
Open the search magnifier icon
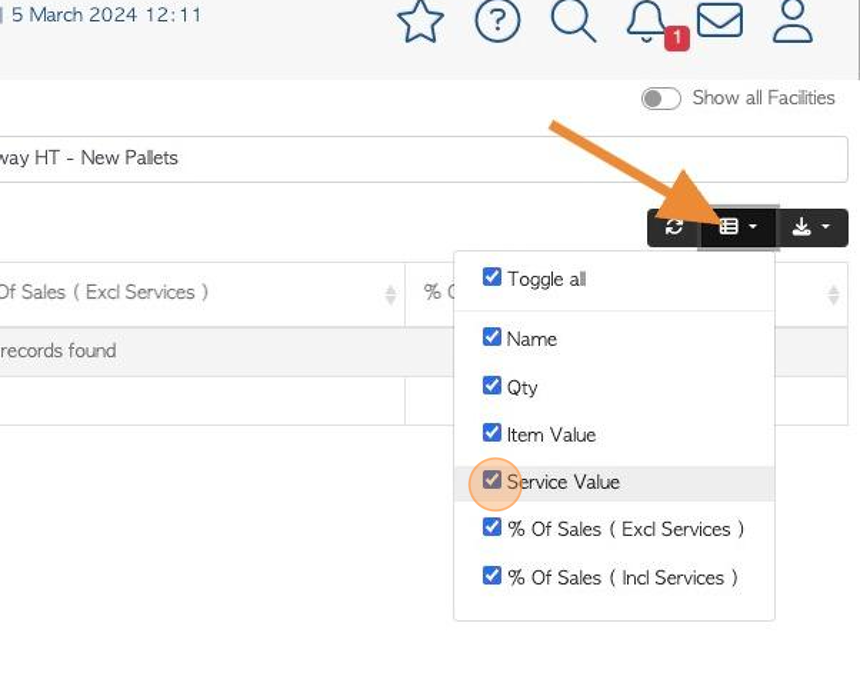[573, 21]
